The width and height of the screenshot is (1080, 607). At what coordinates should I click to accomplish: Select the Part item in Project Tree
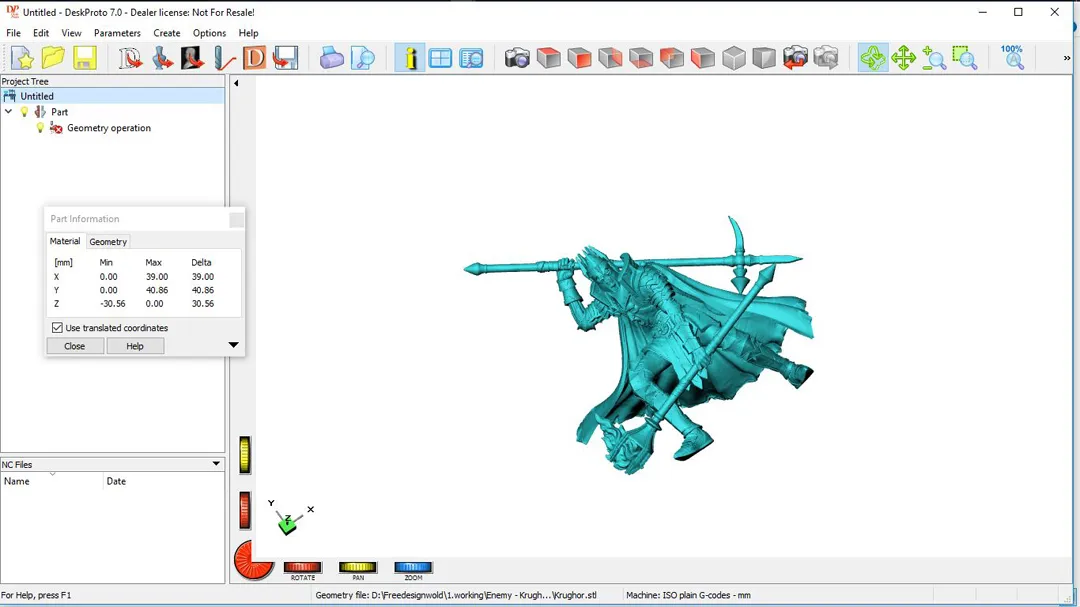(x=59, y=112)
